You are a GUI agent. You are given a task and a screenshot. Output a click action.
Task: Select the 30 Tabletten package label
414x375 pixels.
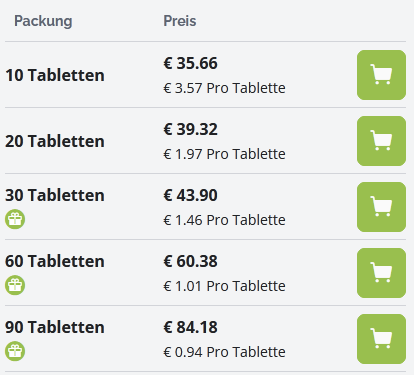click(x=55, y=195)
